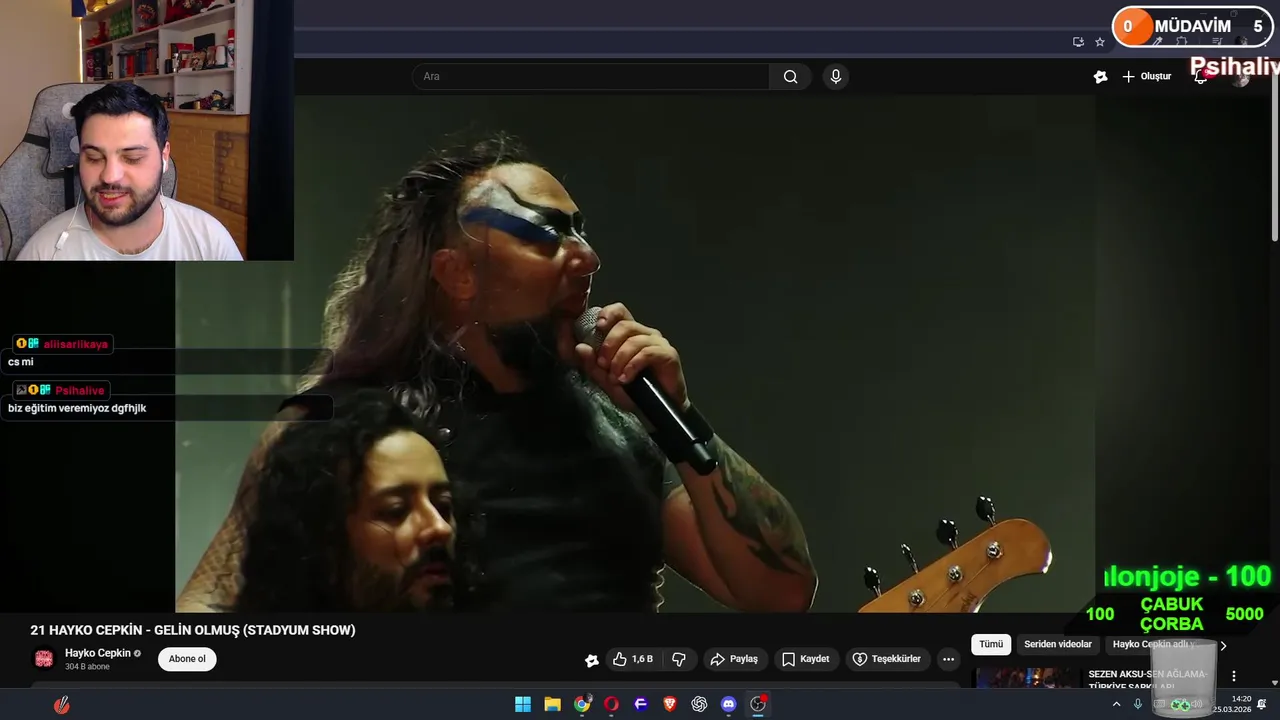
Task: Open the clock showing 14:20
Action: click(1232, 704)
